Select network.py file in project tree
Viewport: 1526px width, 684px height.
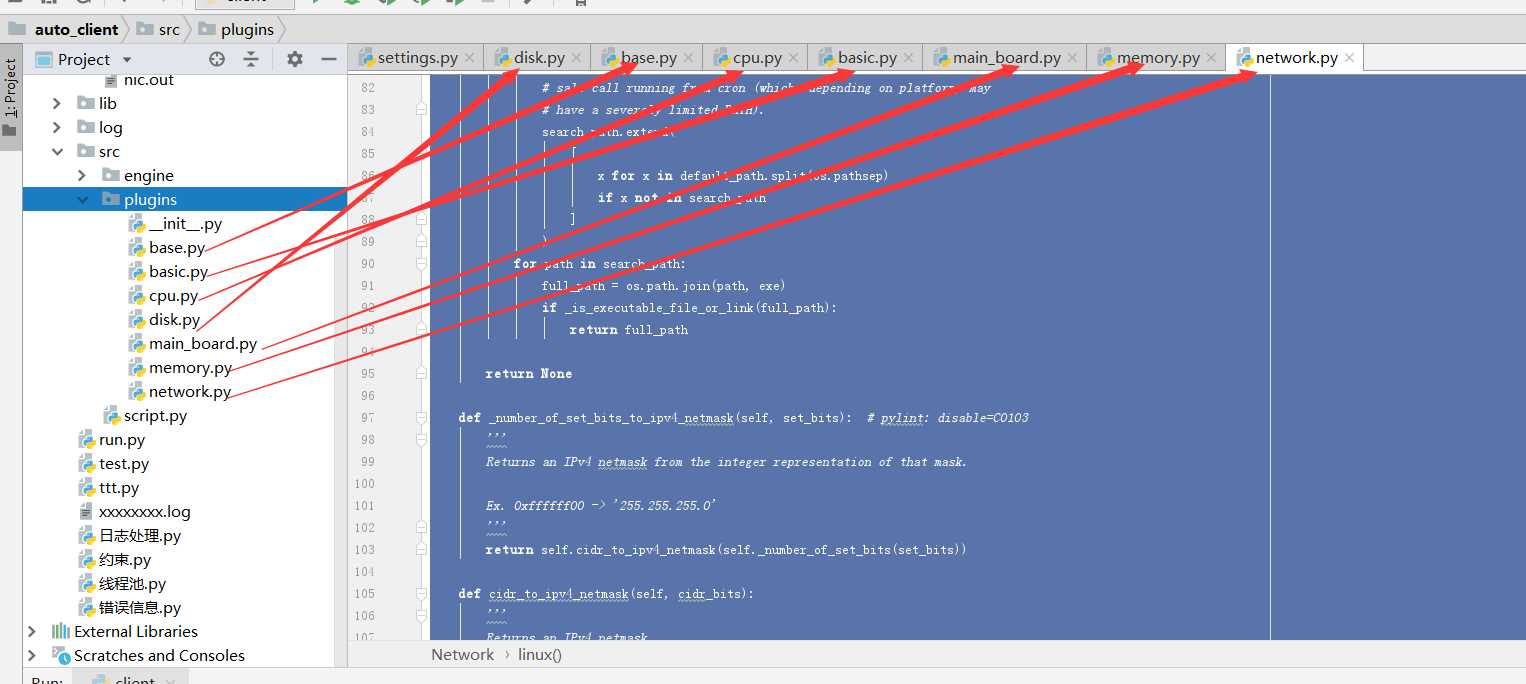(190, 391)
